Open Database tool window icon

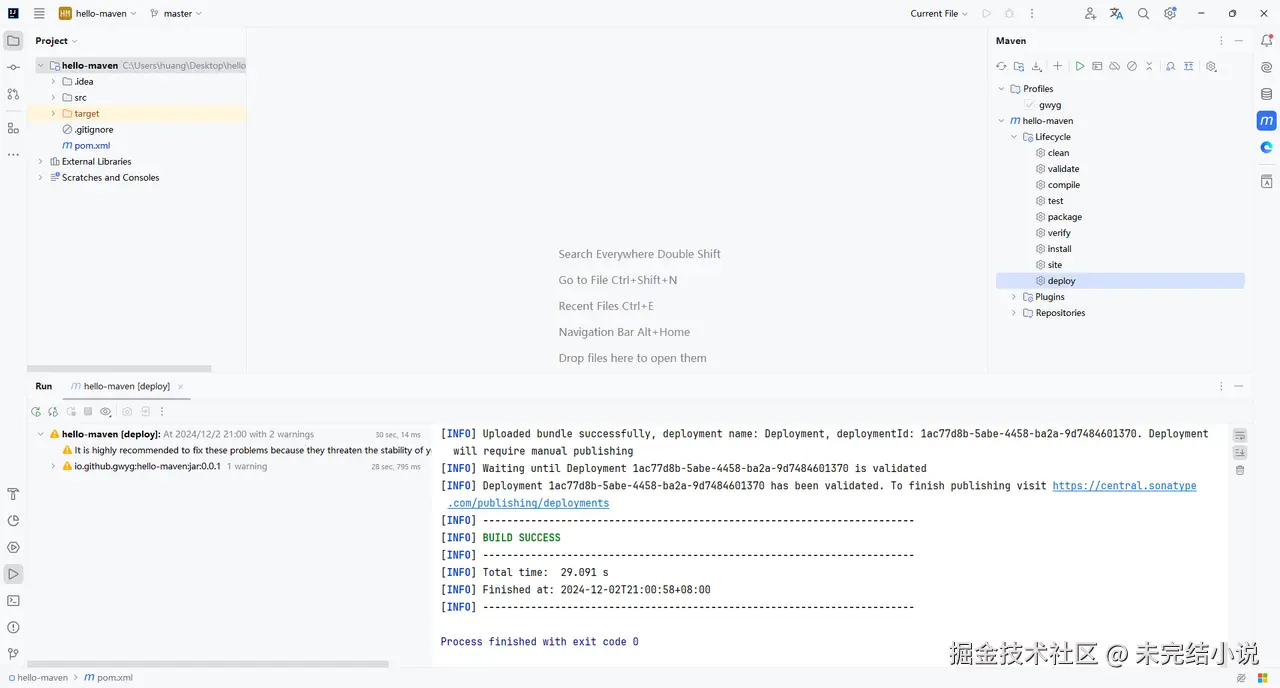1266,94
